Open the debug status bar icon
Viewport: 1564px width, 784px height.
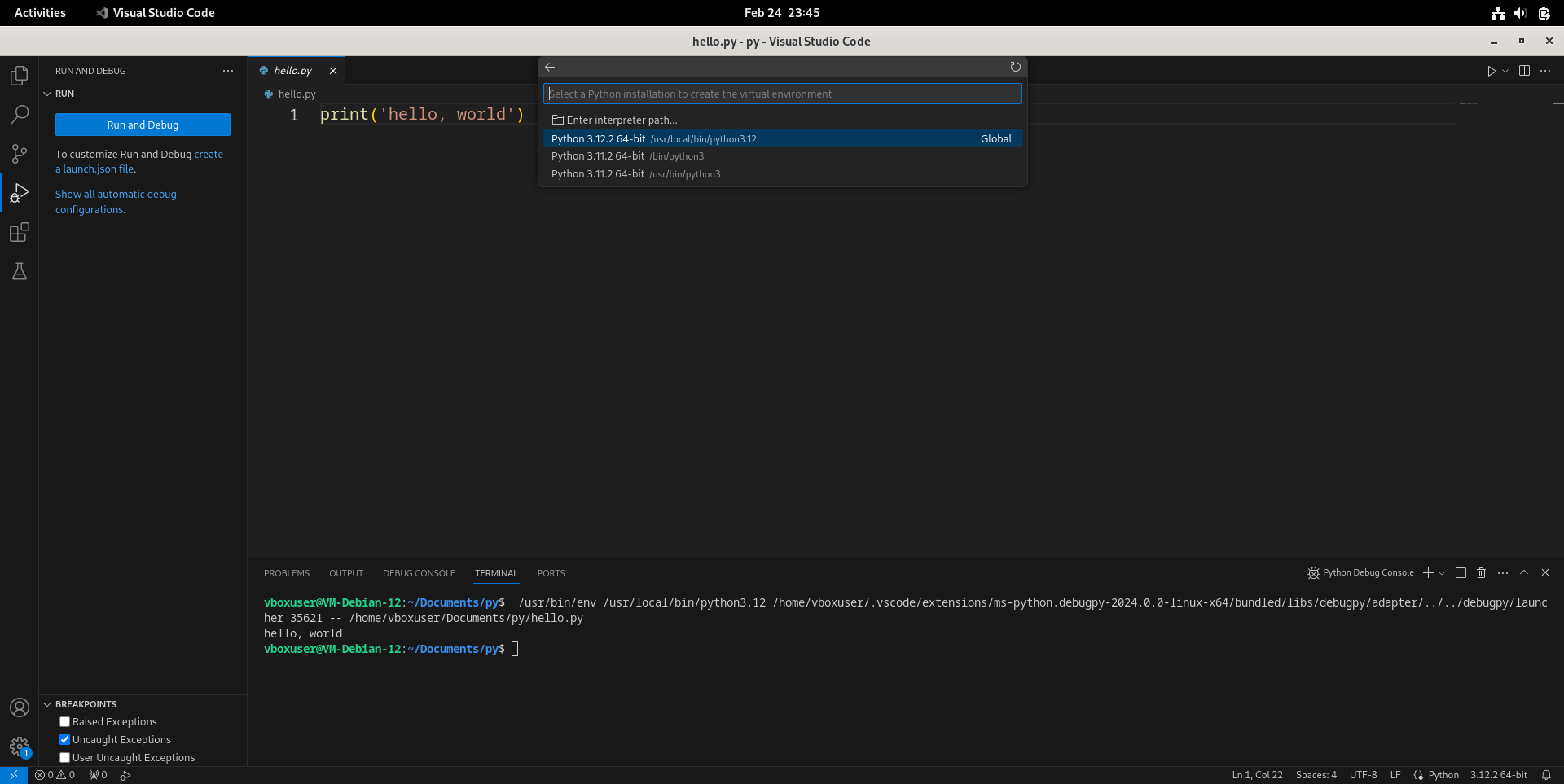coord(125,775)
